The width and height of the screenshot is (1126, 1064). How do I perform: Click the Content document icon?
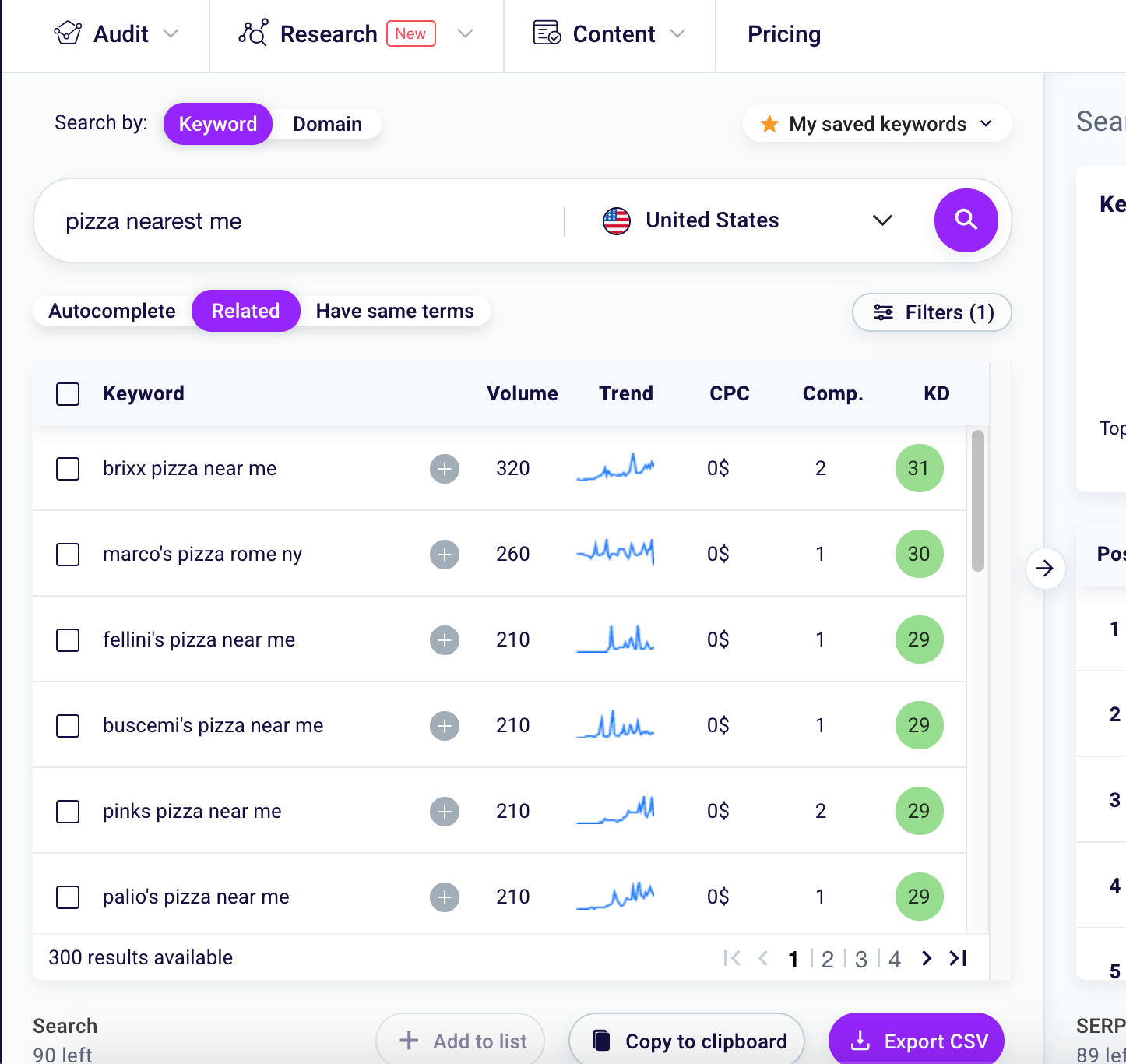point(545,33)
